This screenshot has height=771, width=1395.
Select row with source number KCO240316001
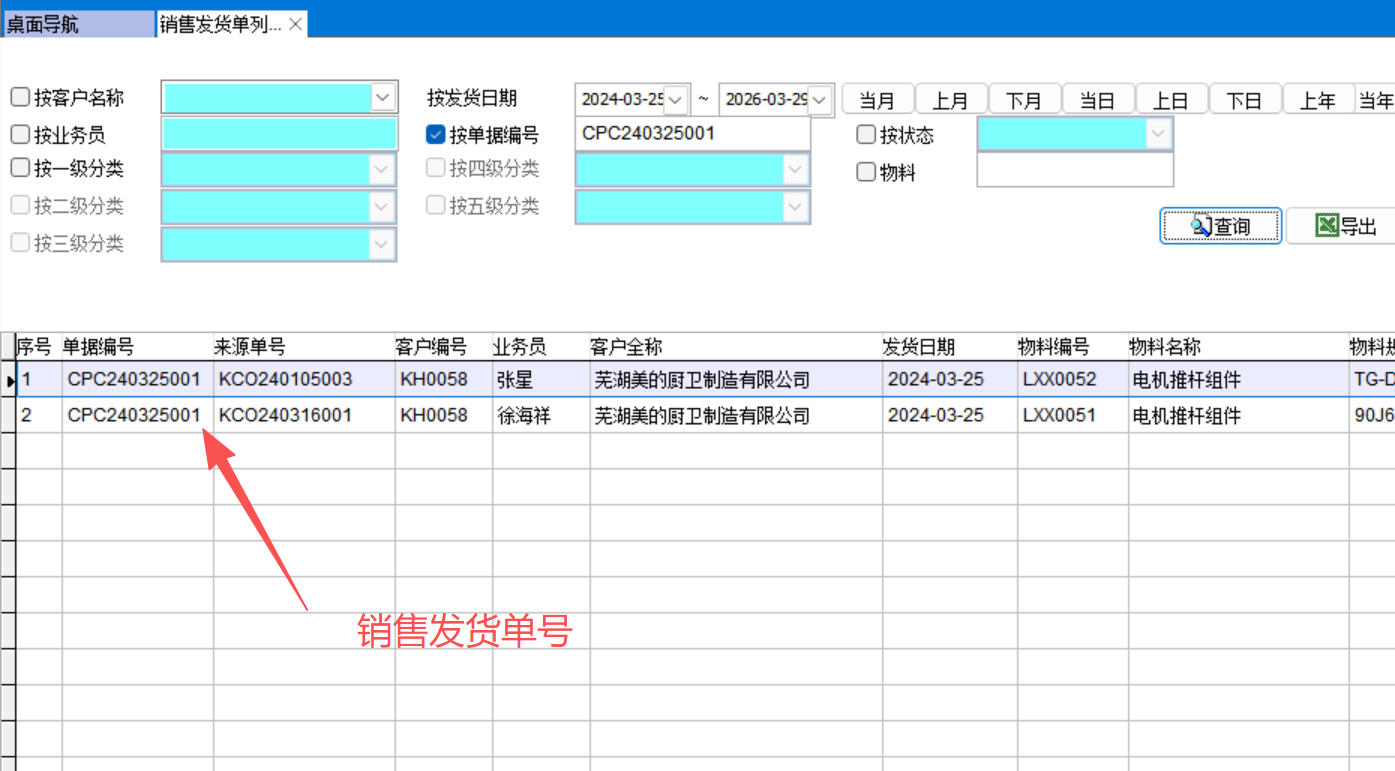pyautogui.click(x=285, y=415)
